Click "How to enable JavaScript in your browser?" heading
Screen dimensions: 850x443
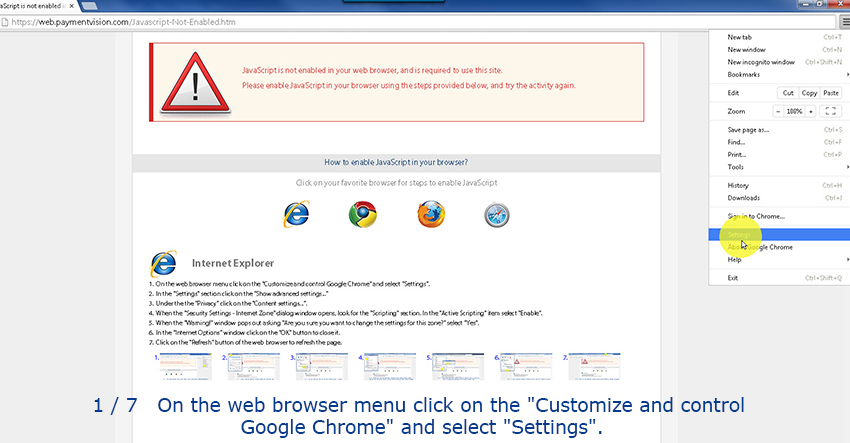396,162
